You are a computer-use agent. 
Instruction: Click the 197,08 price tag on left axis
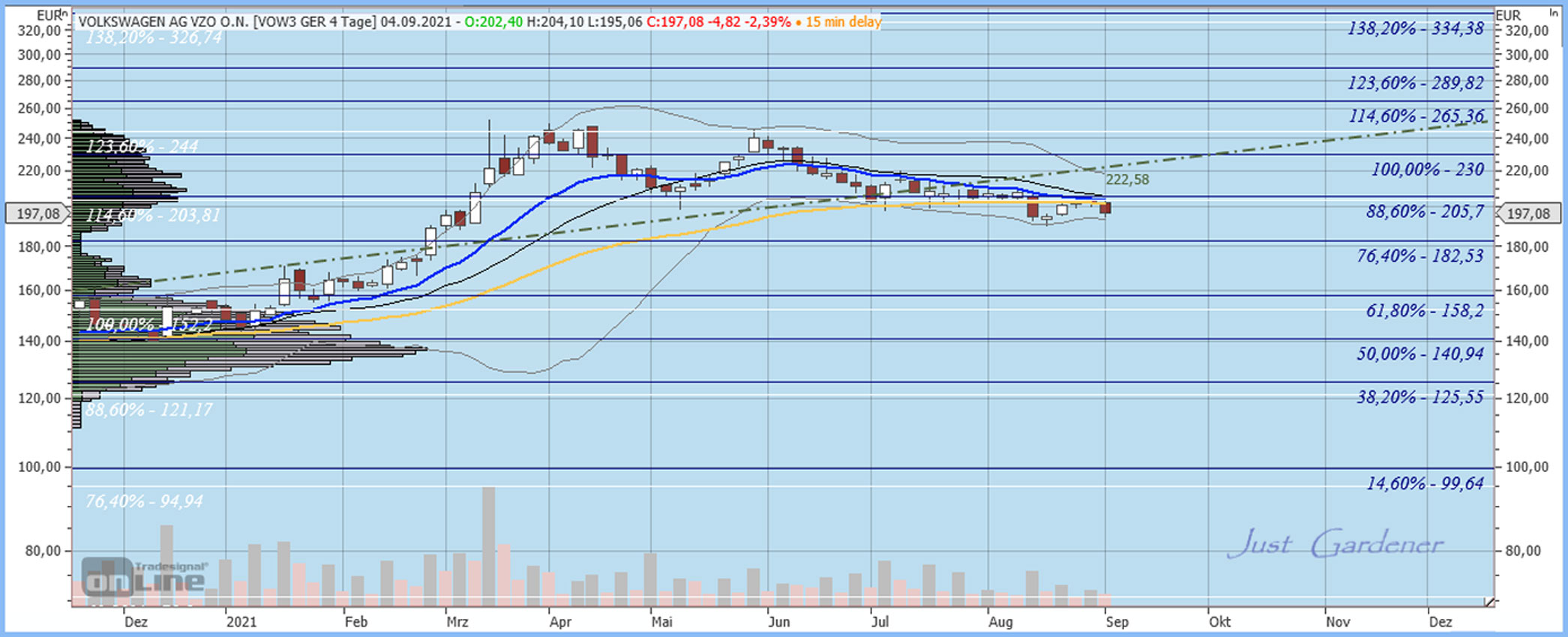click(38, 214)
